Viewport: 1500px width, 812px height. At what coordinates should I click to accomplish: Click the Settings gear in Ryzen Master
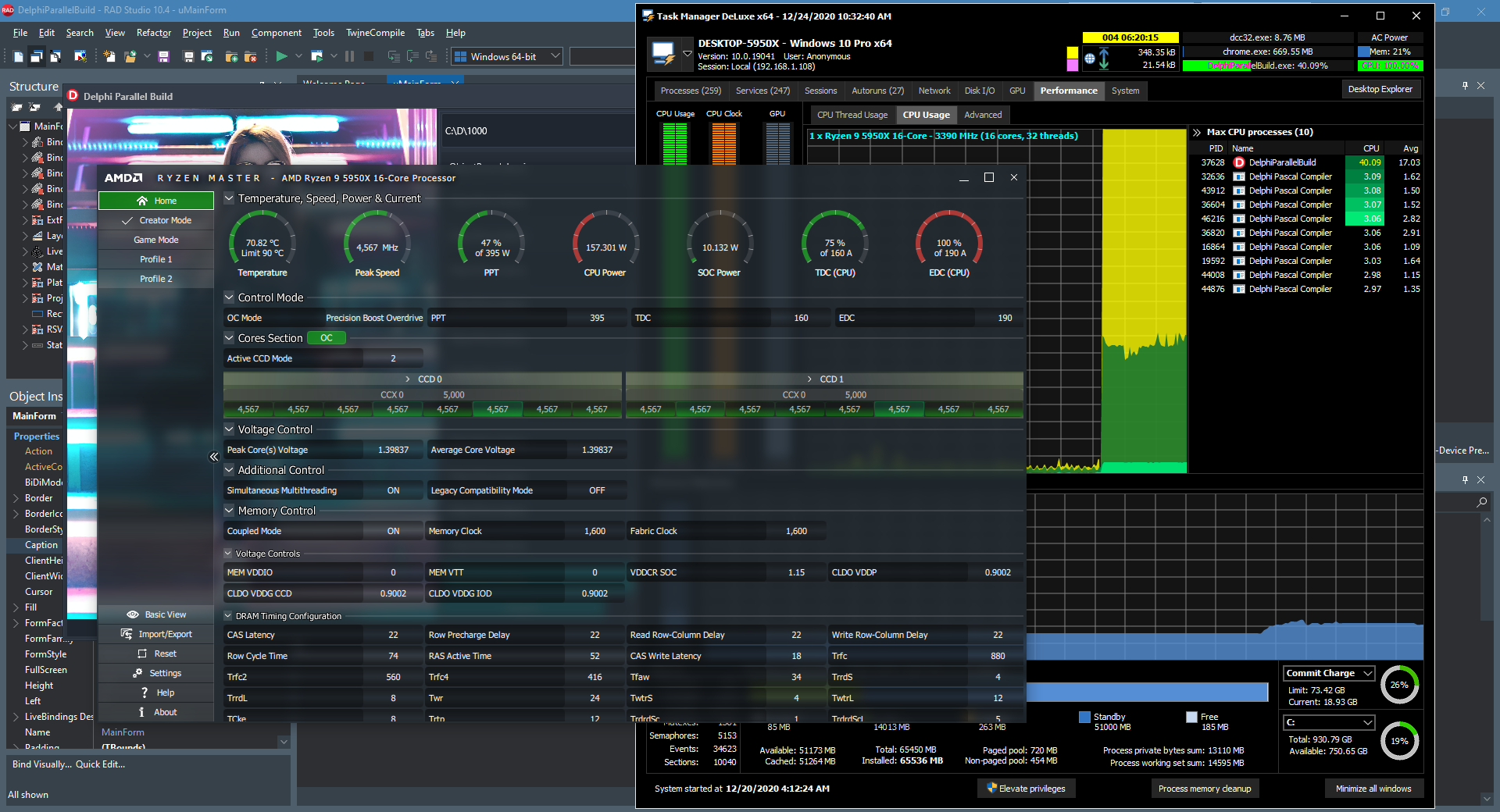[137, 673]
